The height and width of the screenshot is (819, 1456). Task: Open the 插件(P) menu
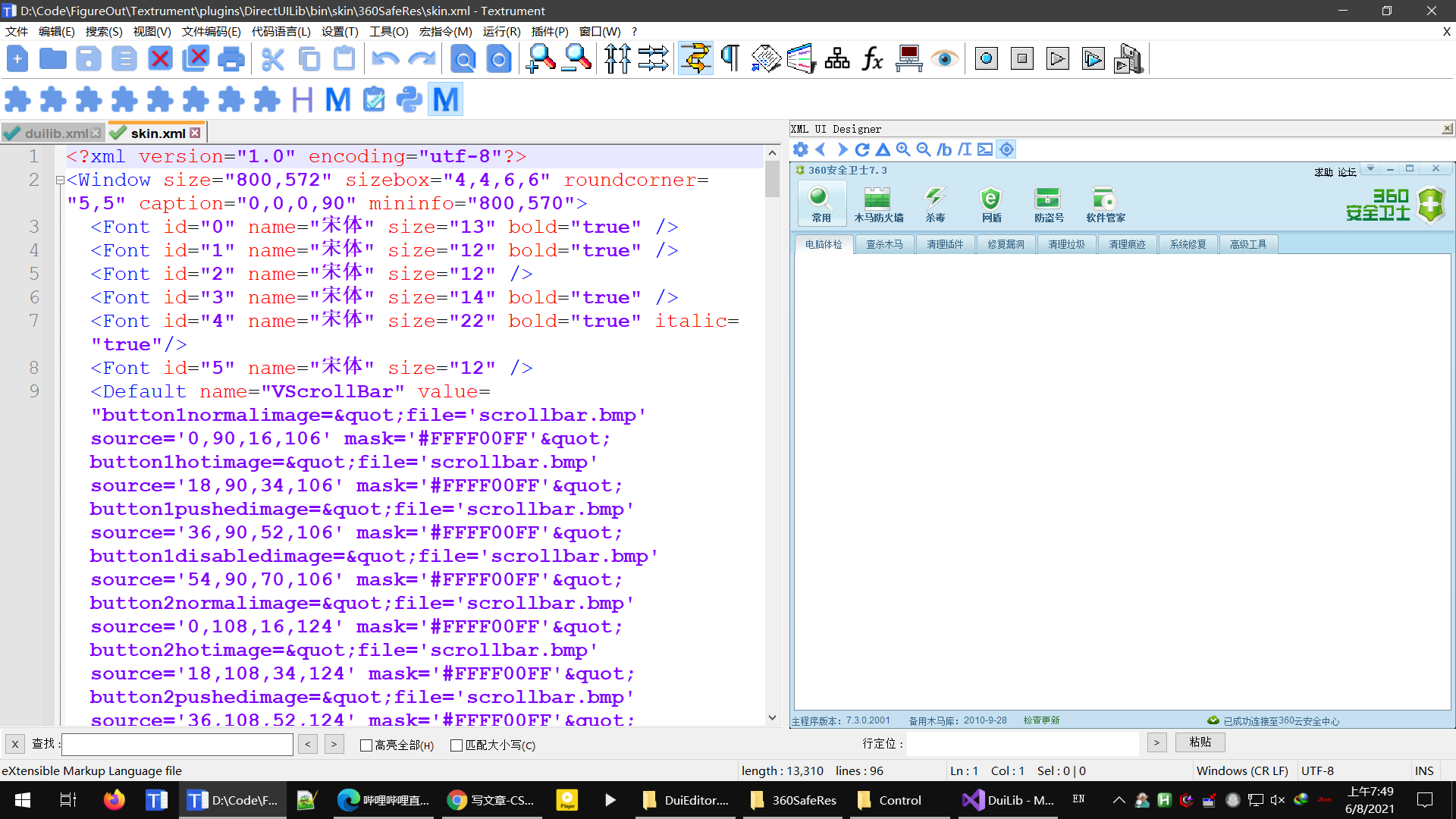[550, 31]
